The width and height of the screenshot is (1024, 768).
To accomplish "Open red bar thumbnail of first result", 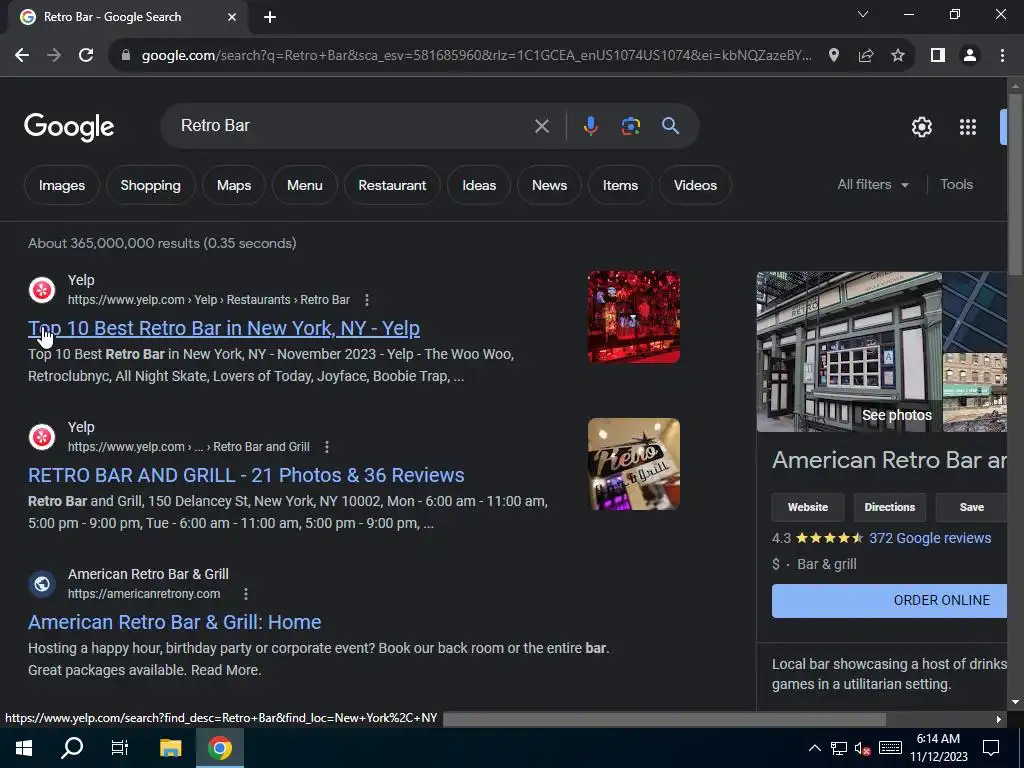I will (x=633, y=317).
